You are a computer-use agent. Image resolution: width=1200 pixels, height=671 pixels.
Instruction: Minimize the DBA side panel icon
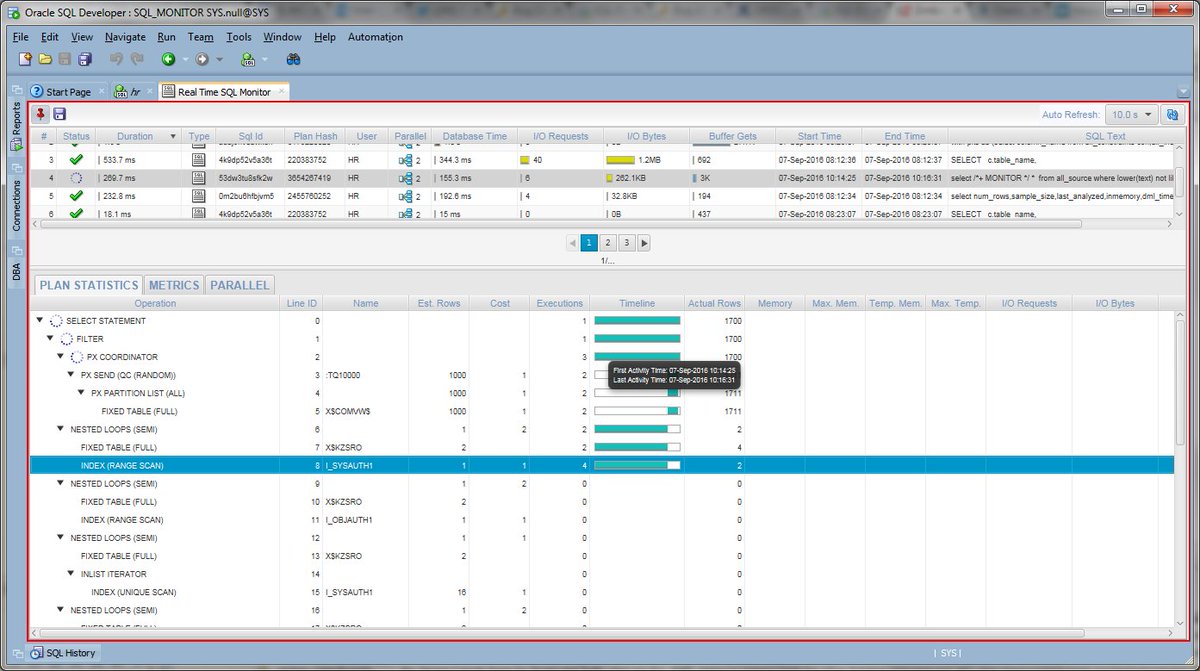click(16, 249)
